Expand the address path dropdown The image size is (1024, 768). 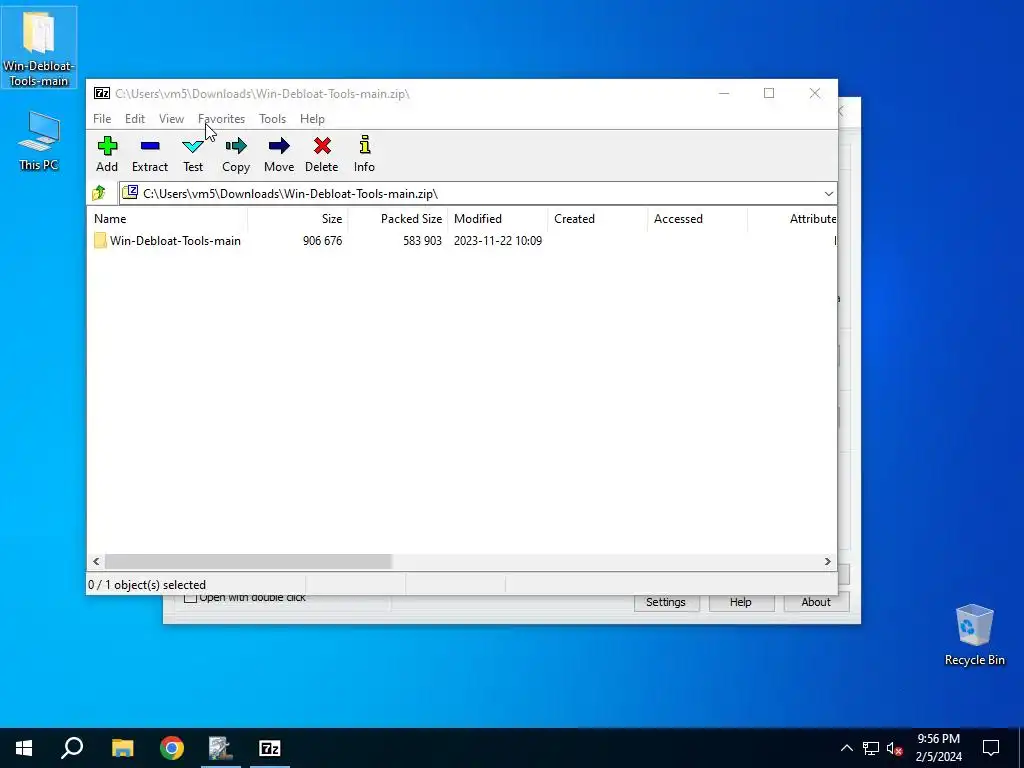click(828, 193)
